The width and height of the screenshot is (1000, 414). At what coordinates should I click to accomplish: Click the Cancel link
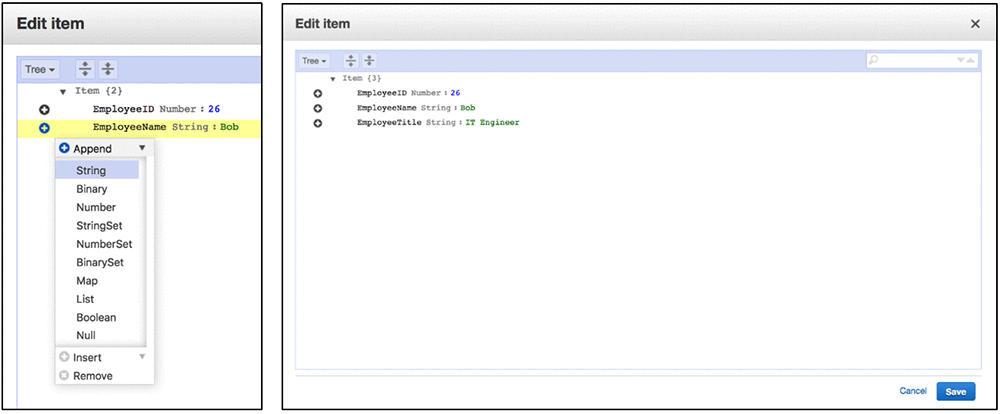point(913,391)
